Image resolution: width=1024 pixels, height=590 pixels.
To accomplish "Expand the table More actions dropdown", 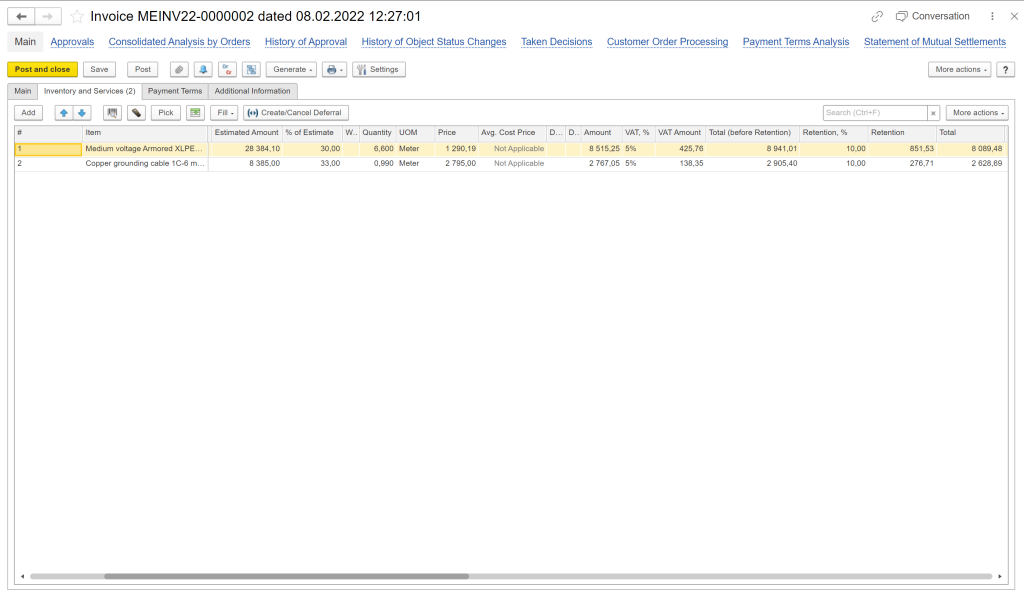I will coord(978,113).
